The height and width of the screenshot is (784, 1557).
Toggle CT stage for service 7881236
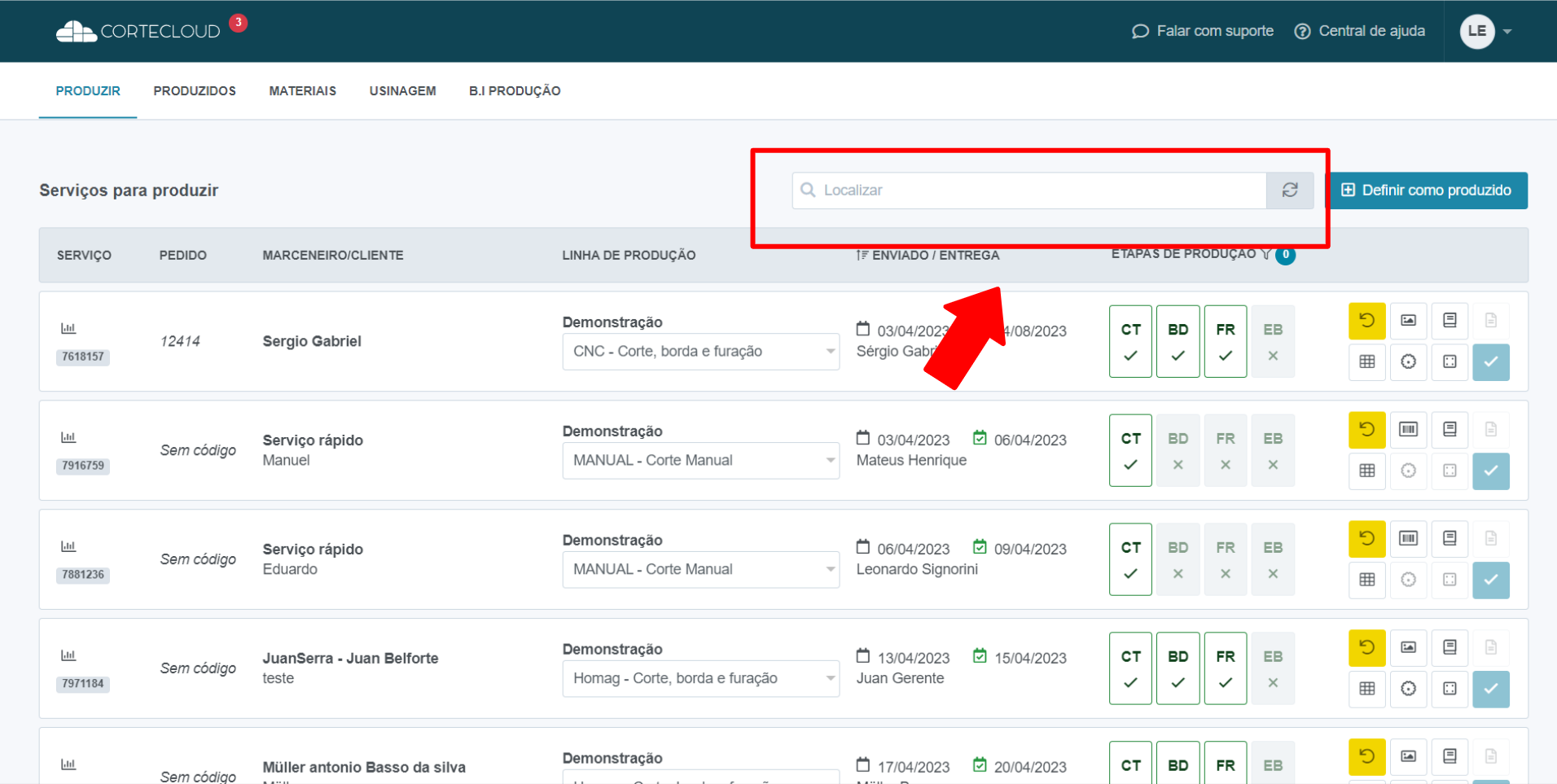tap(1130, 559)
